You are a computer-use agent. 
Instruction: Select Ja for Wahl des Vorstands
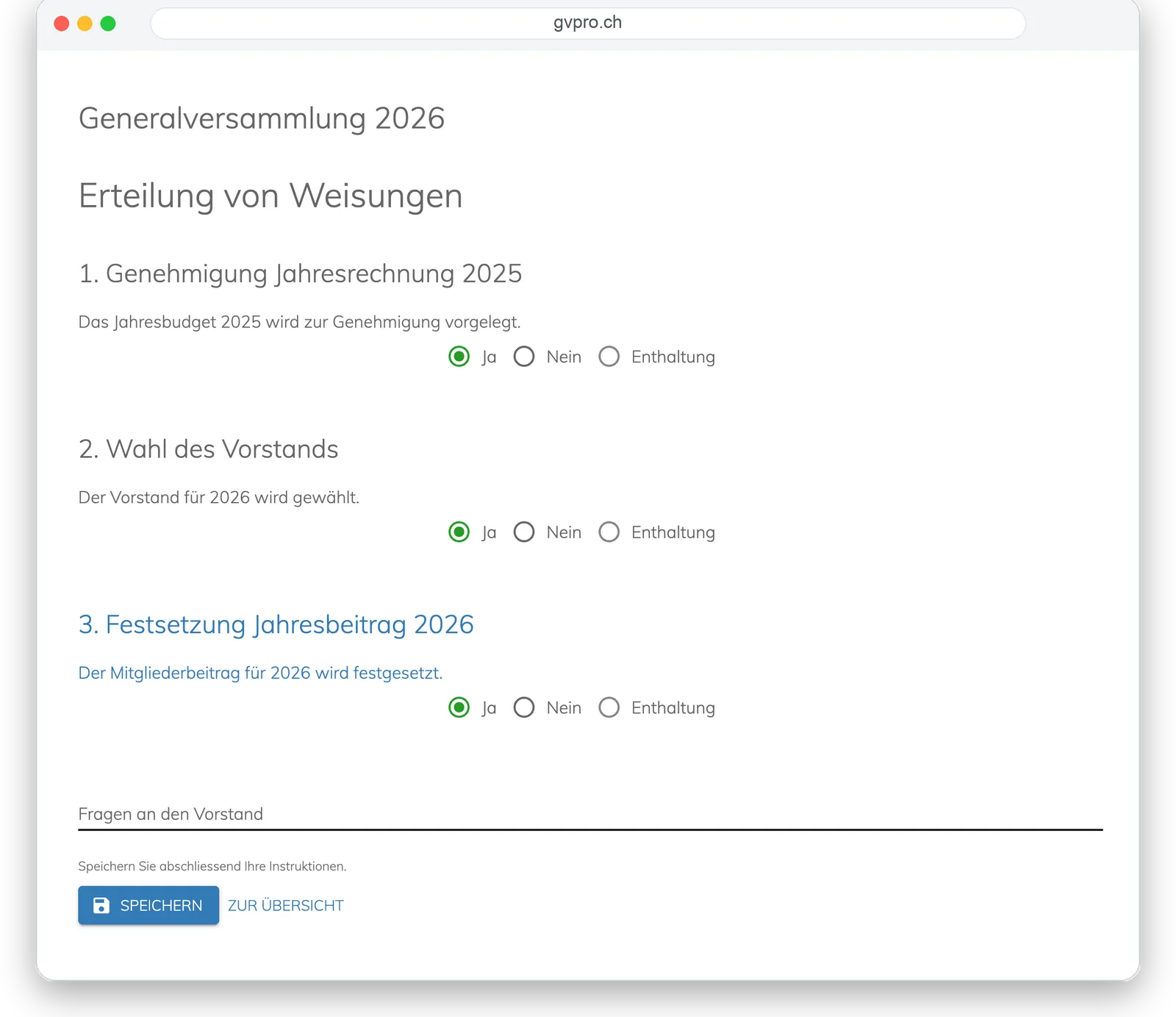pos(459,532)
